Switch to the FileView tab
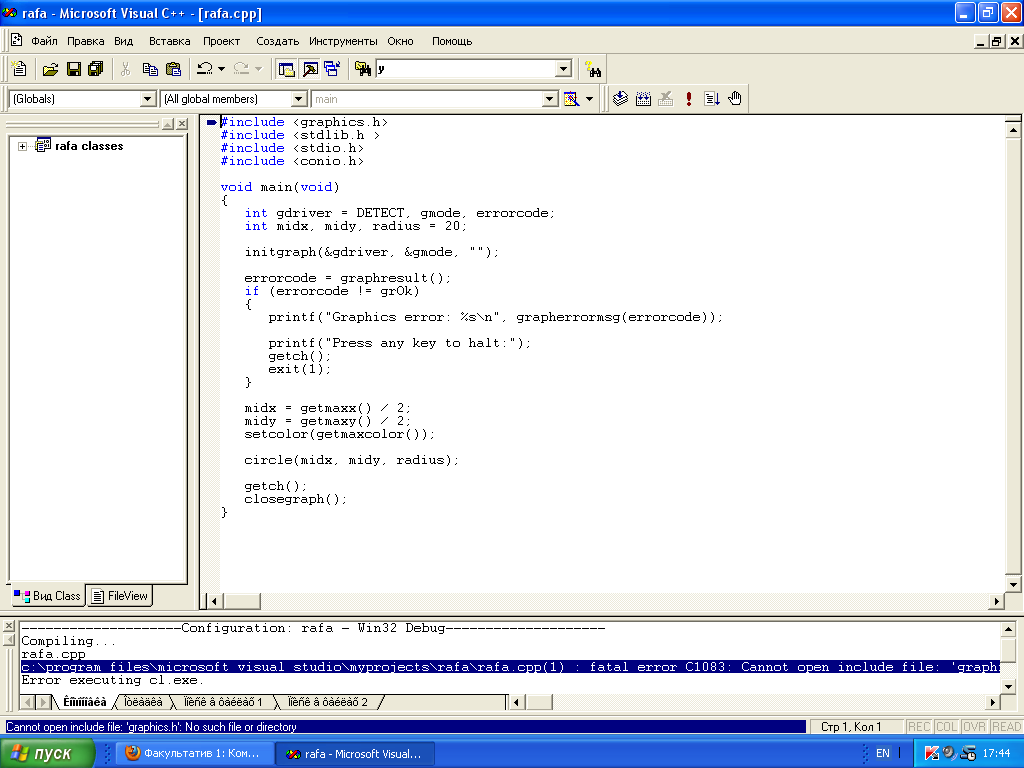The height and width of the screenshot is (768, 1024). click(x=119, y=596)
